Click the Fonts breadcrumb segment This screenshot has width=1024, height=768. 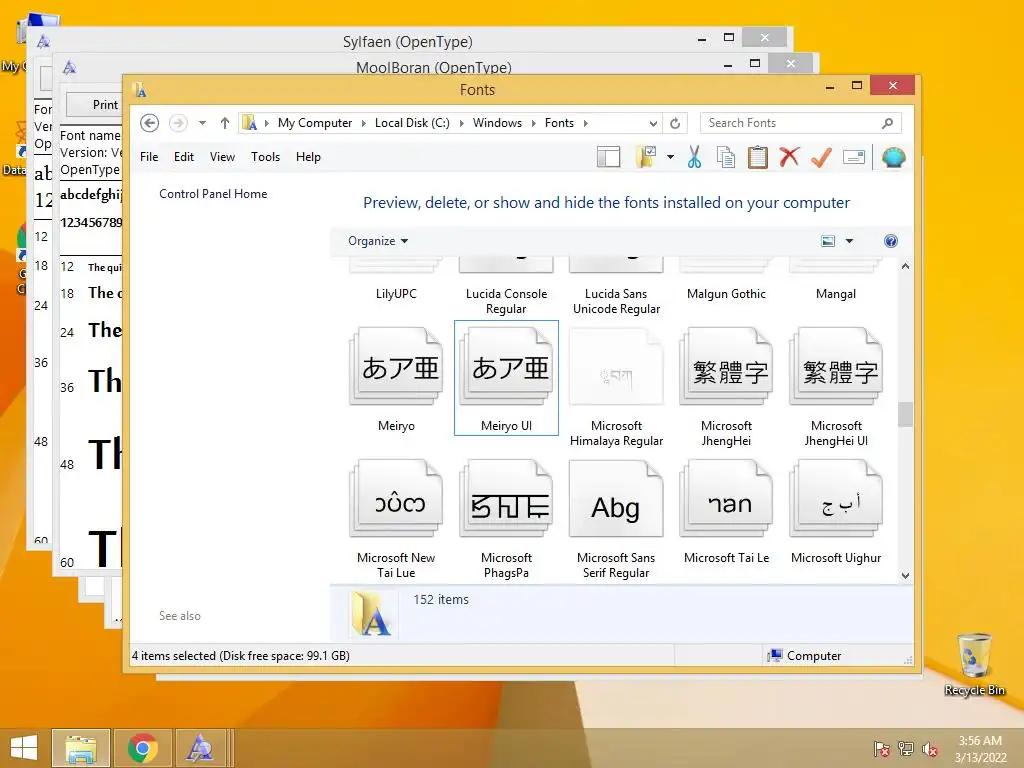pos(559,123)
